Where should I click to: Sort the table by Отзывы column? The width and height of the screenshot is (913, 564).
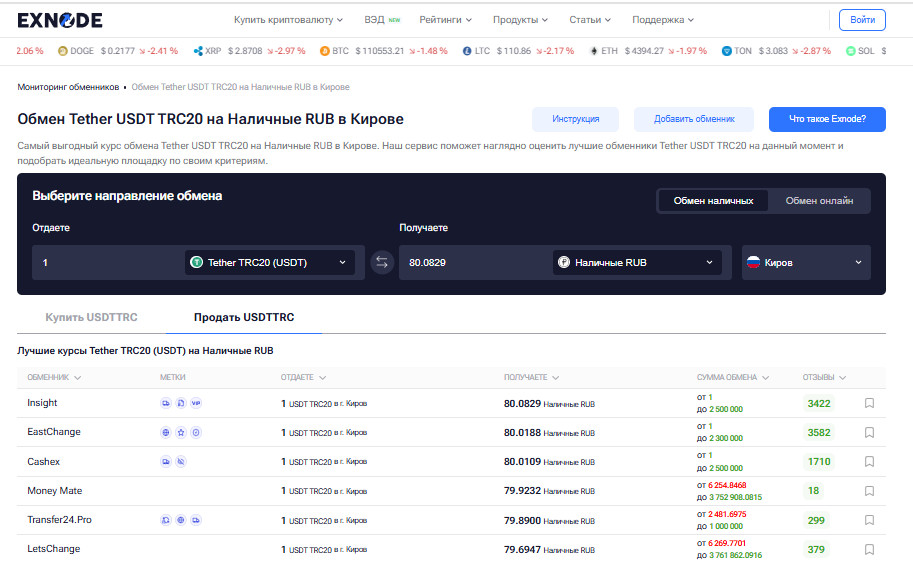coord(824,378)
